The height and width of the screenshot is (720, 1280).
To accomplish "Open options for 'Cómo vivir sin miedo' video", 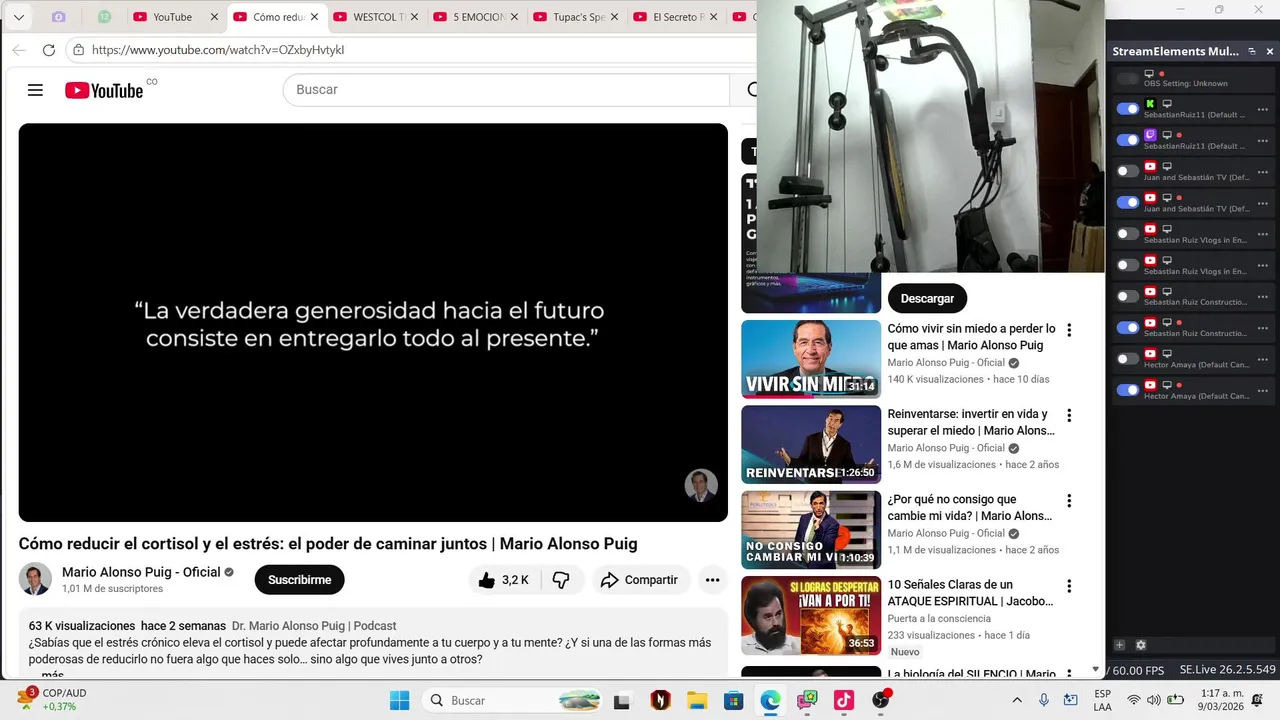I will click(1069, 330).
